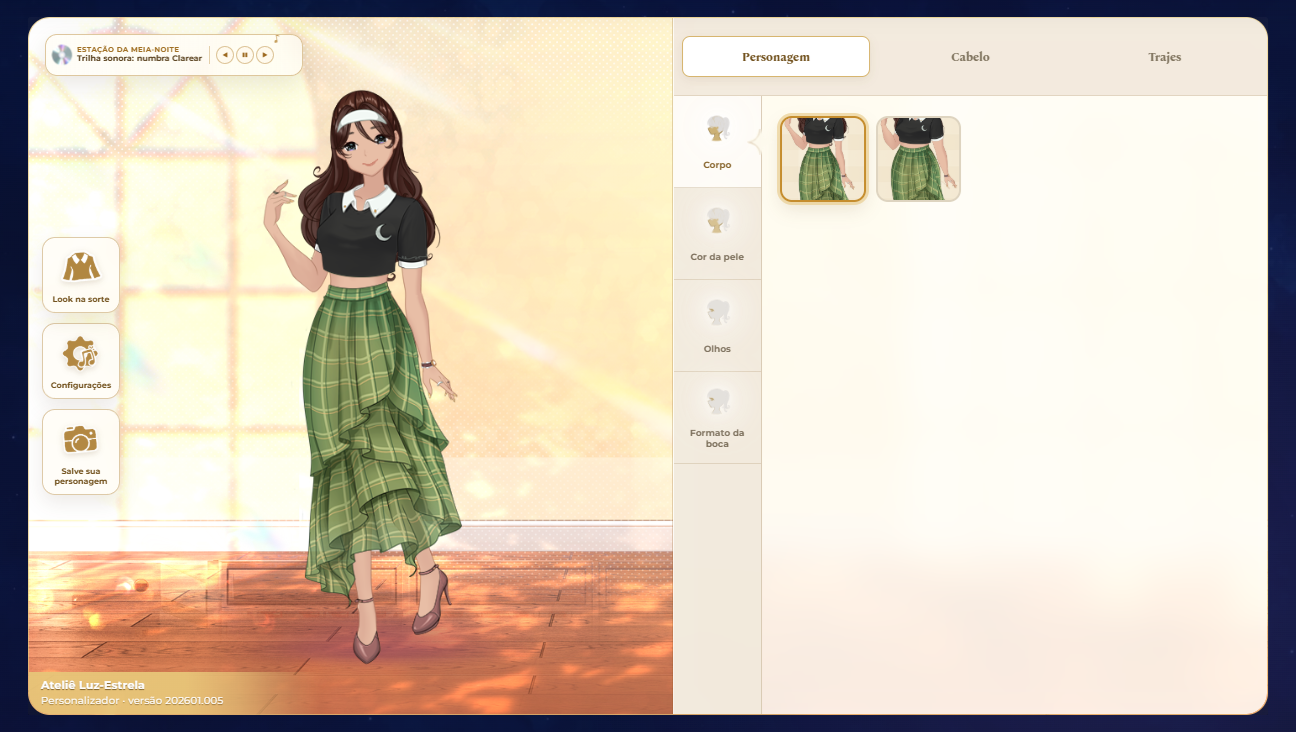Open the Formato da boca category
Viewport: 1296px width, 732px height.
(717, 417)
